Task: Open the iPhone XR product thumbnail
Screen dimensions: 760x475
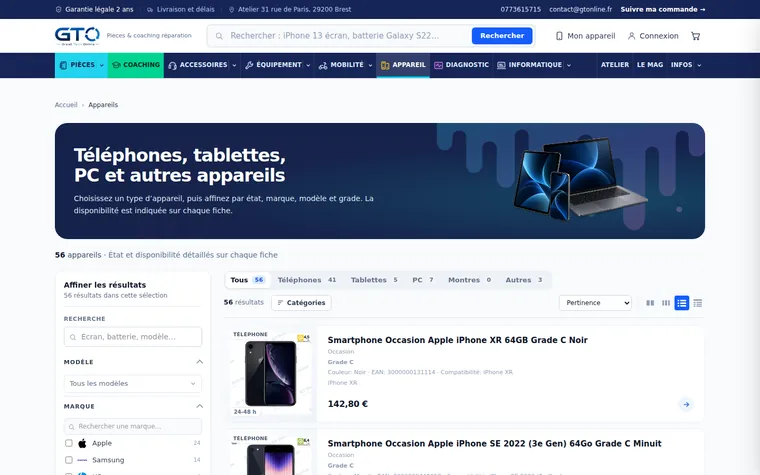Action: click(x=270, y=373)
